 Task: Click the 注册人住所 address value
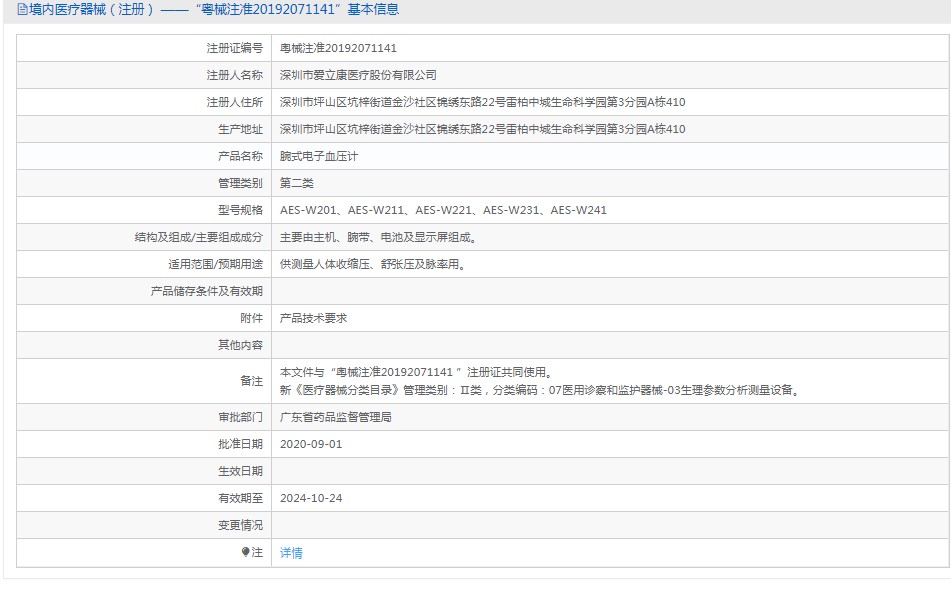click(482, 102)
